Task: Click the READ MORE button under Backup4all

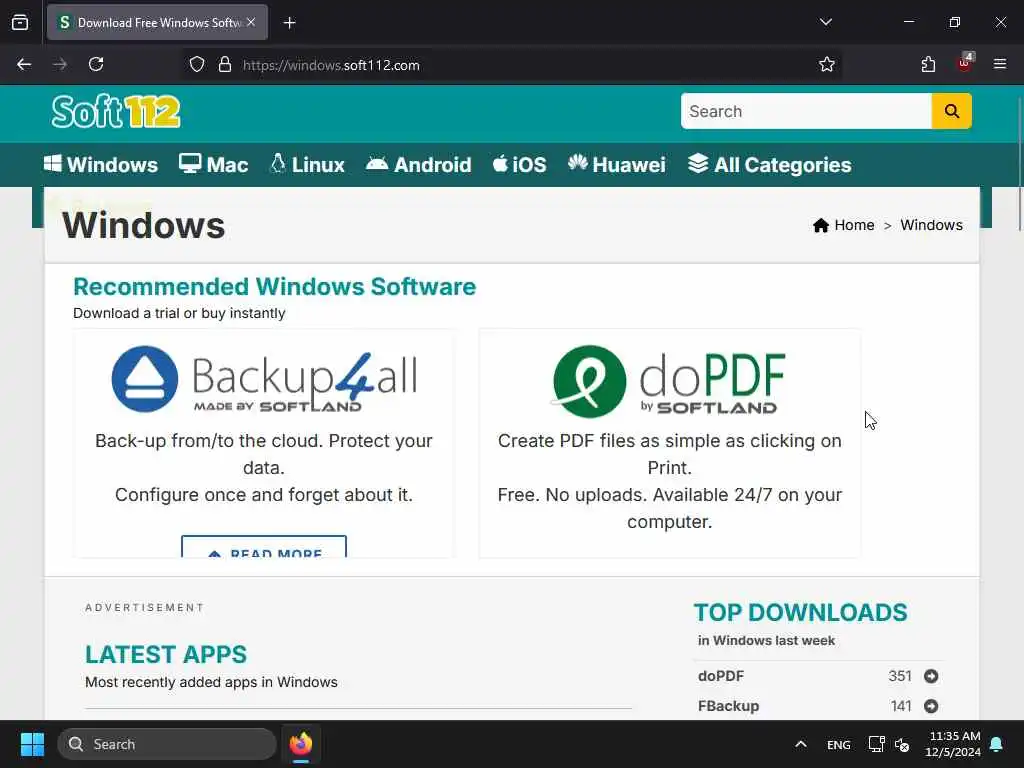Action: click(264, 547)
